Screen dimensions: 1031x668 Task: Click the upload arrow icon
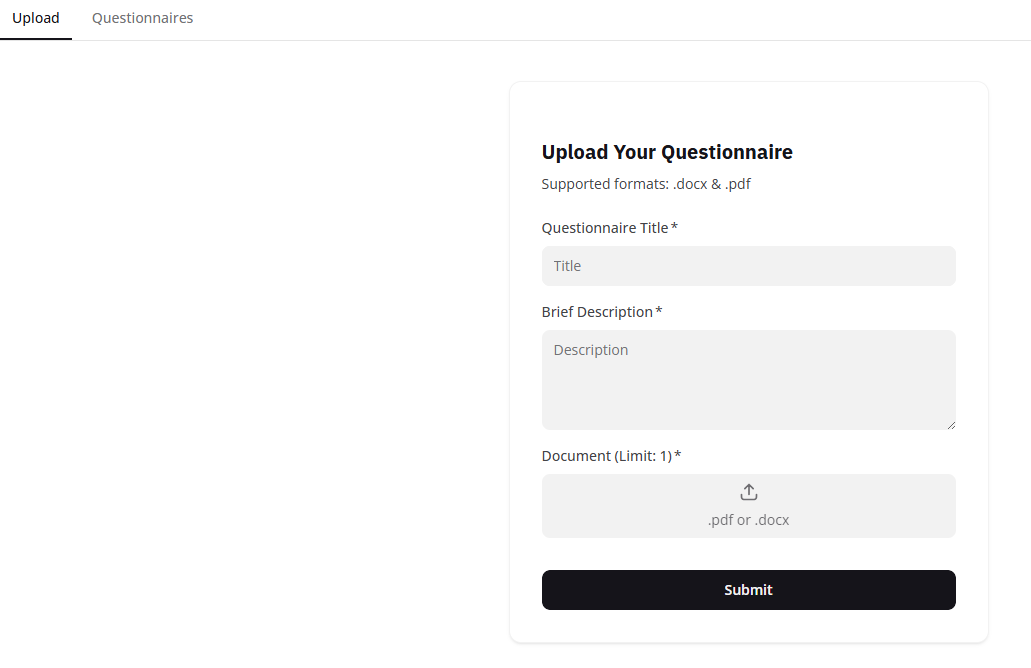click(748, 492)
